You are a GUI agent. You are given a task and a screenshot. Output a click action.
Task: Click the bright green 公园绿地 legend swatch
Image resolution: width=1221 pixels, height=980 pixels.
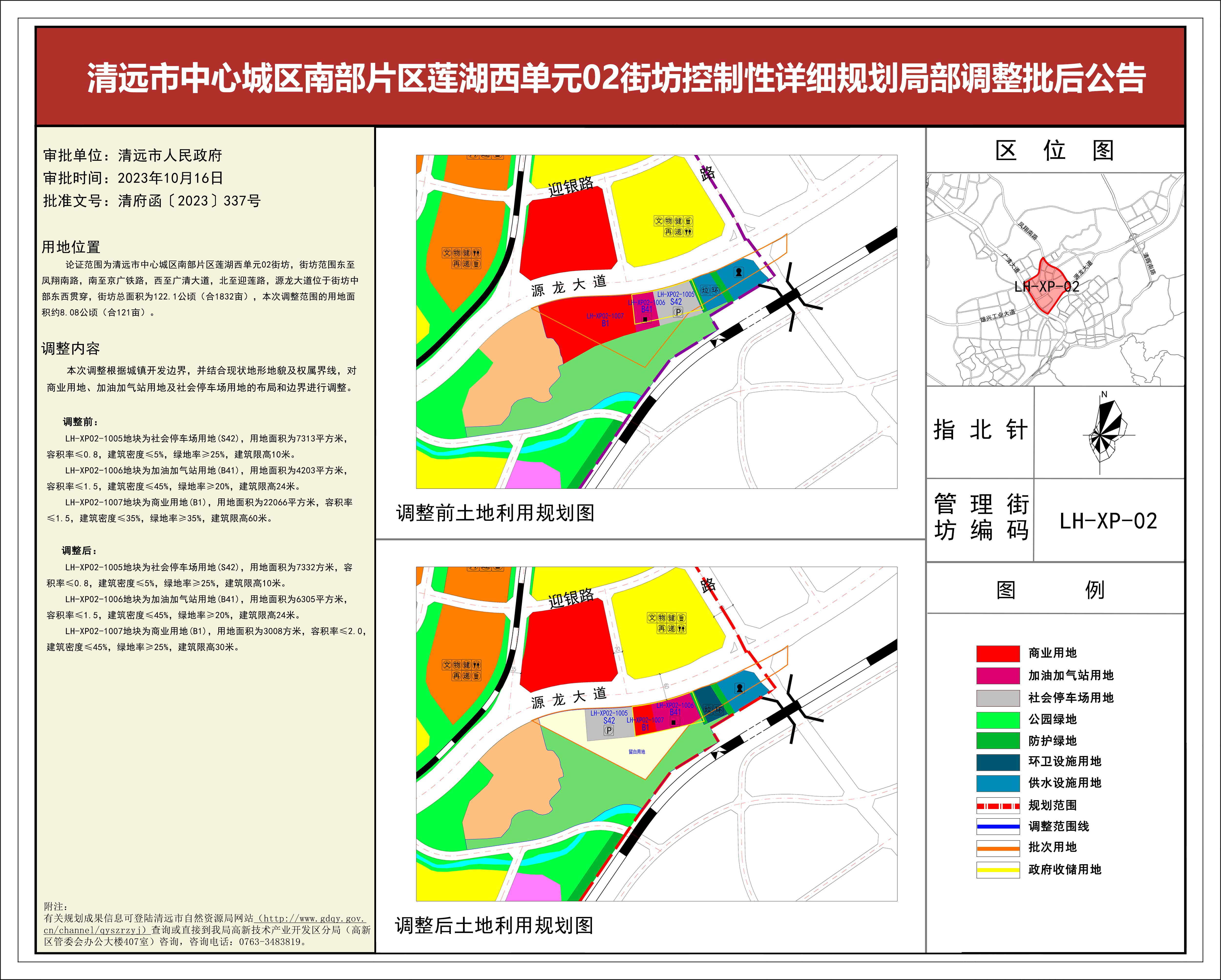[998, 719]
